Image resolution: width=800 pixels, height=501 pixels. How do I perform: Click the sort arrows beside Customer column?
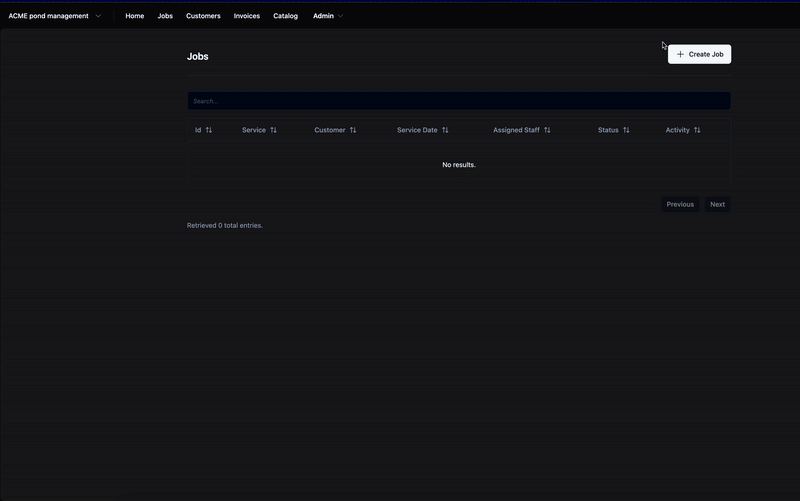pyautogui.click(x=353, y=130)
